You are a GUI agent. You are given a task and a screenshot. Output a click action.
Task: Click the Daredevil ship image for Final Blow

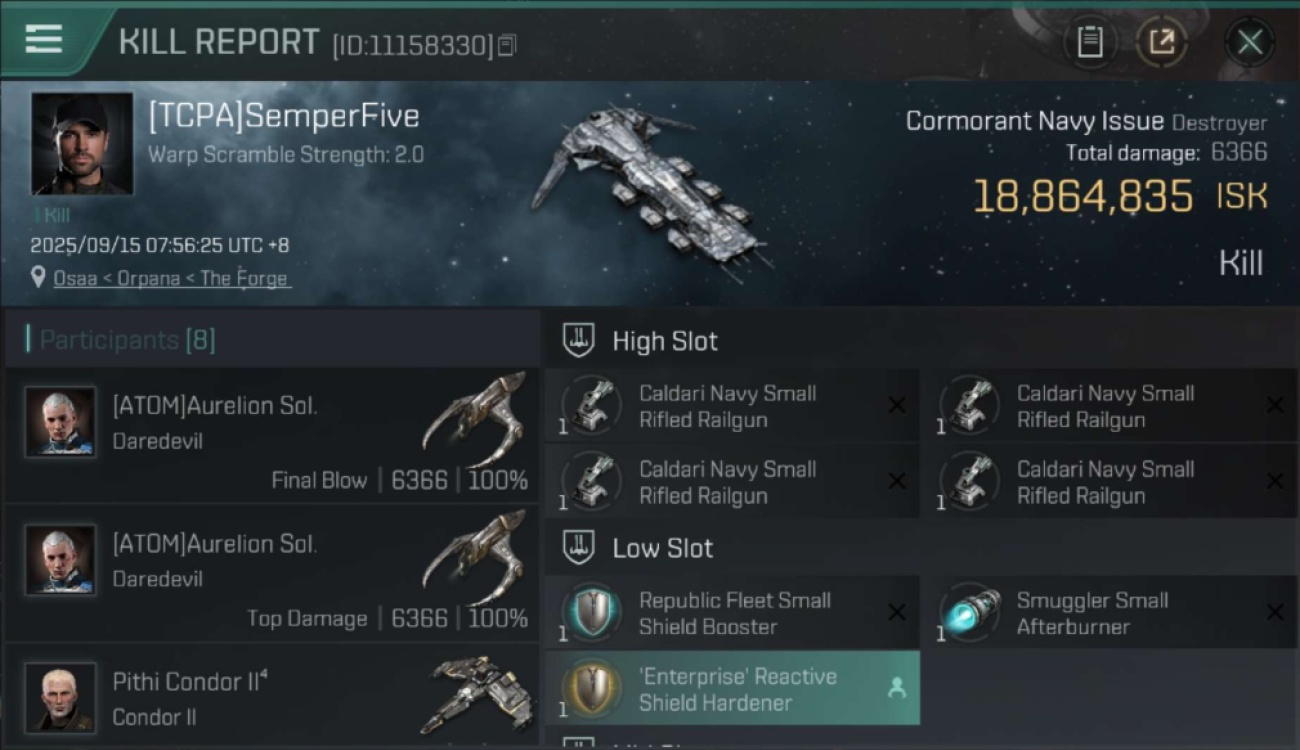coord(476,418)
